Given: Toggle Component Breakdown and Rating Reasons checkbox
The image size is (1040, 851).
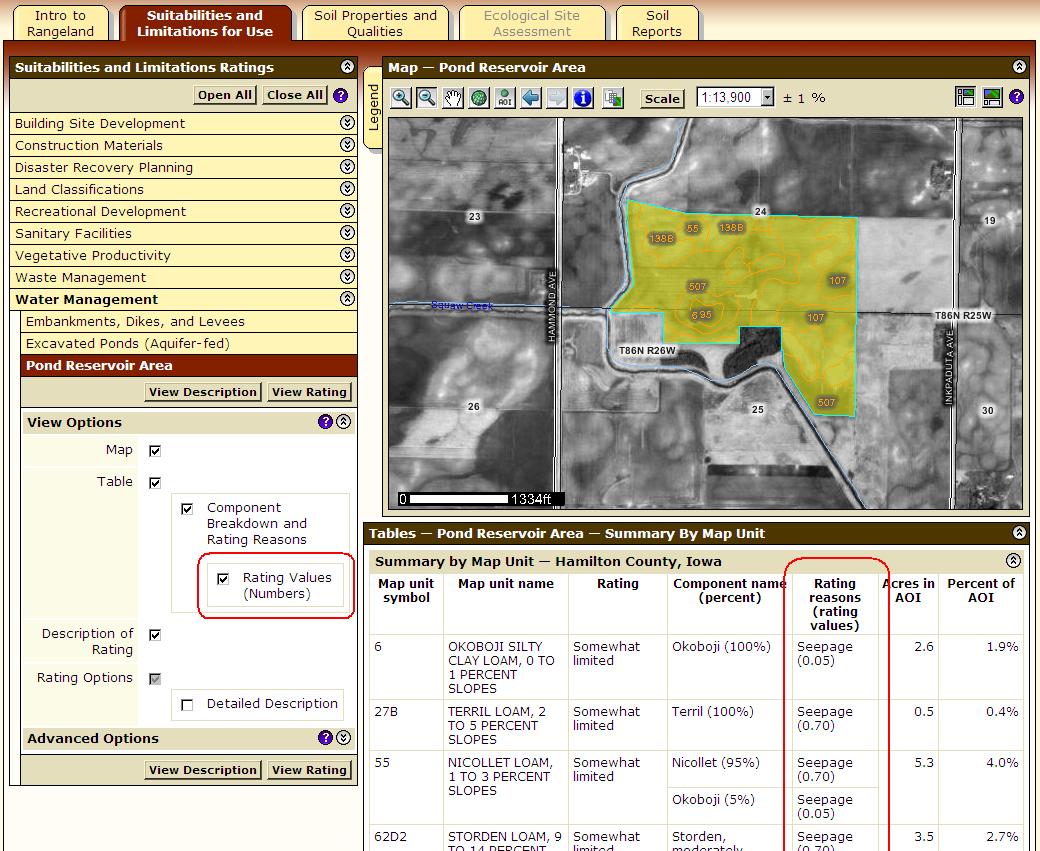Looking at the screenshot, I should coord(187,509).
